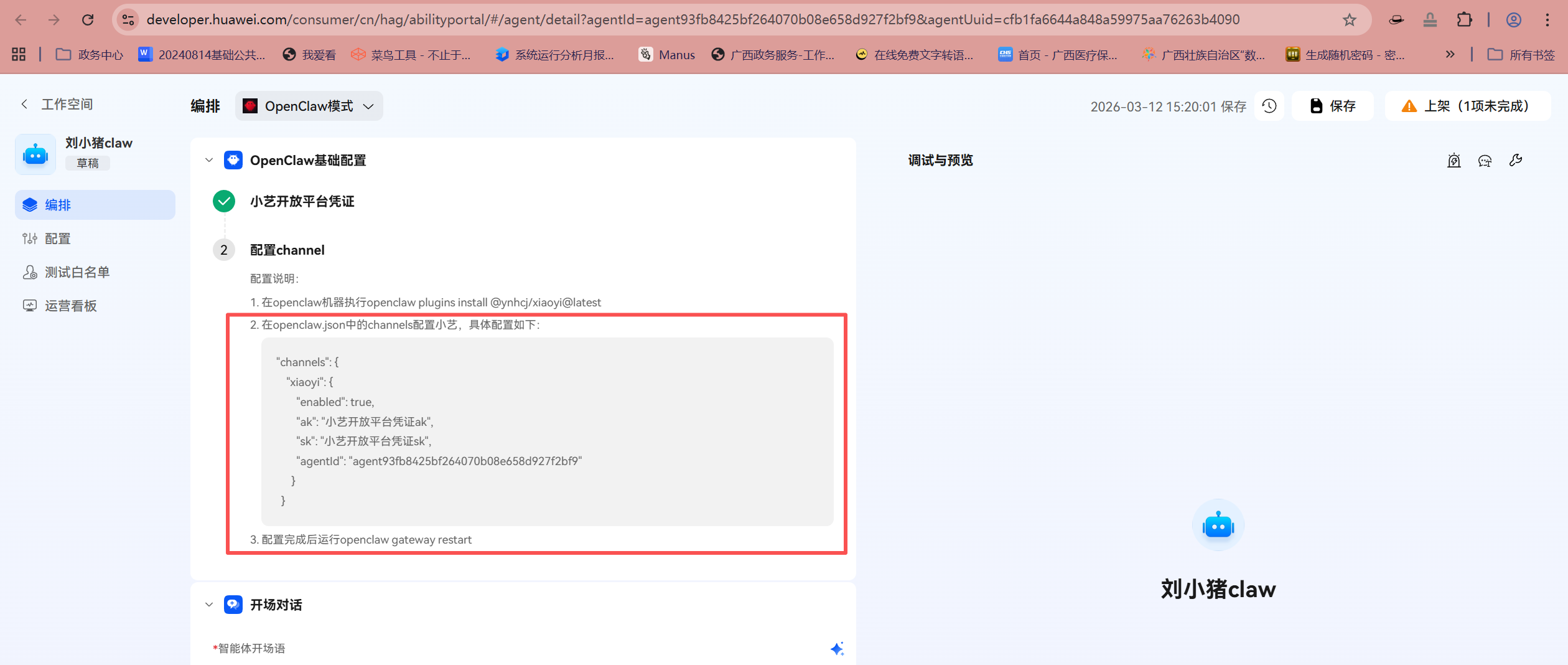Image resolution: width=1568 pixels, height=665 pixels.
Task: Reload the page in browser
Action: [x=88, y=20]
